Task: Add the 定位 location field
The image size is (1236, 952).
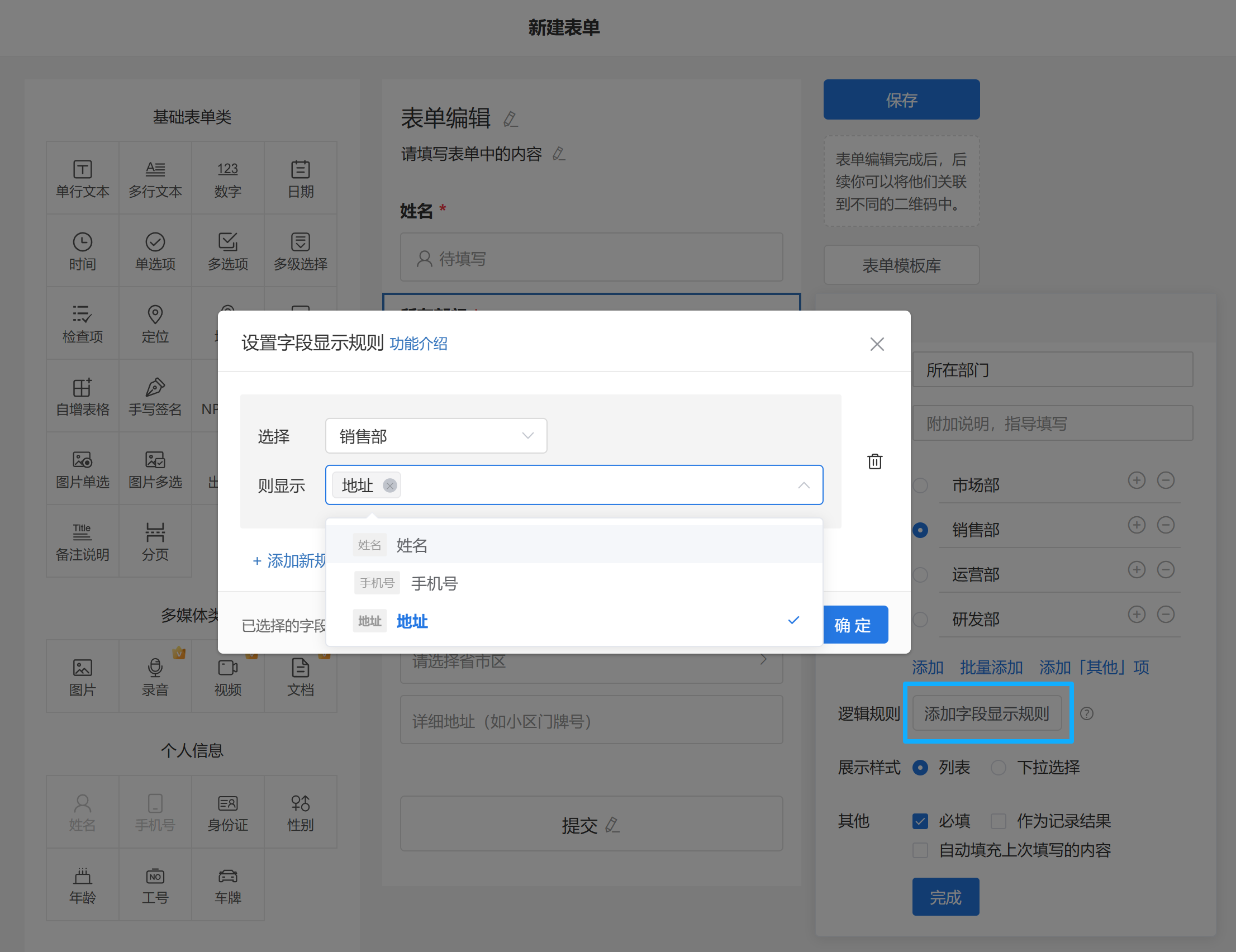Action: click(155, 323)
